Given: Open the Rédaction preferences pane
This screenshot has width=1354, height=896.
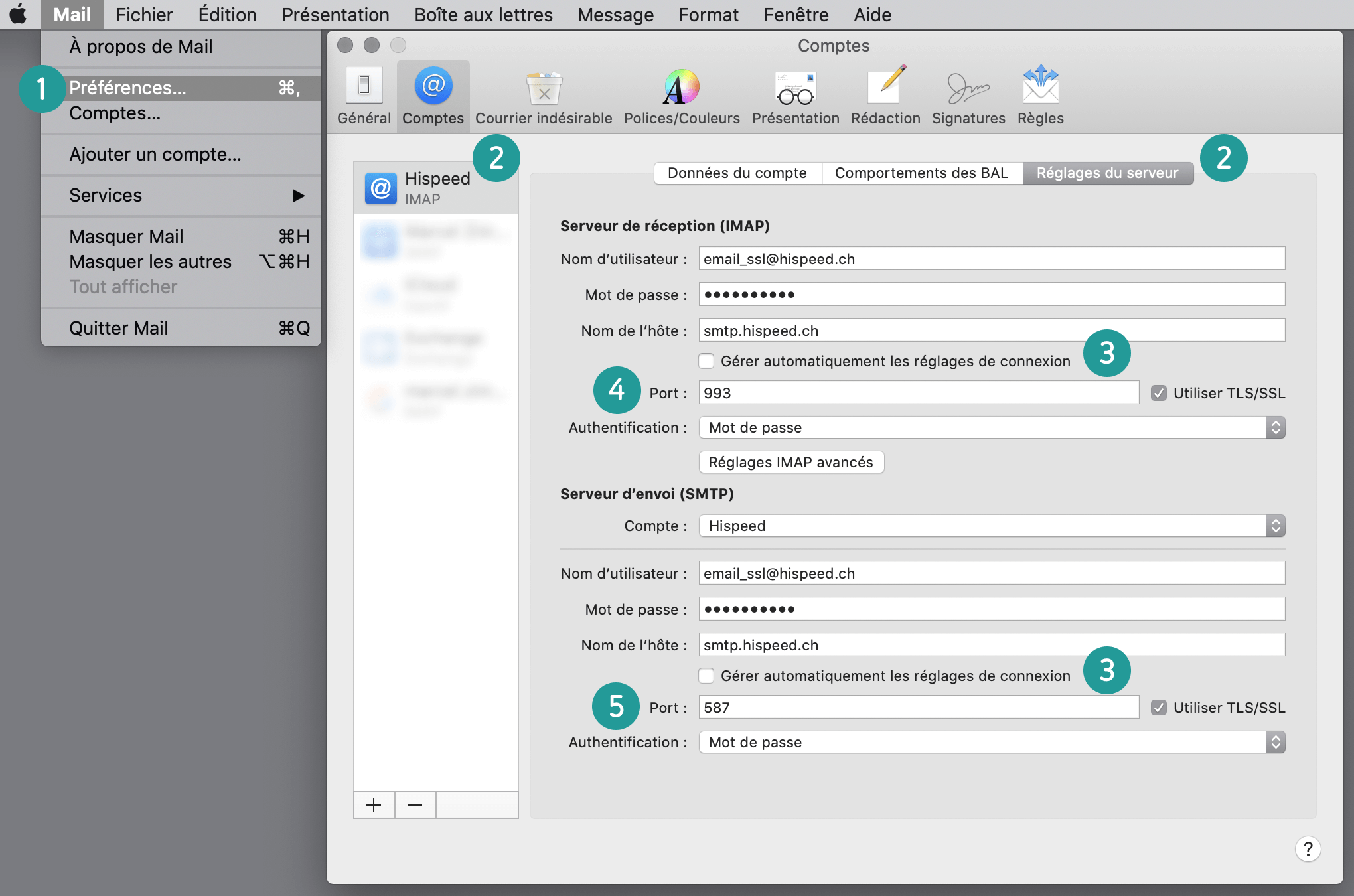Looking at the screenshot, I should coord(885,96).
